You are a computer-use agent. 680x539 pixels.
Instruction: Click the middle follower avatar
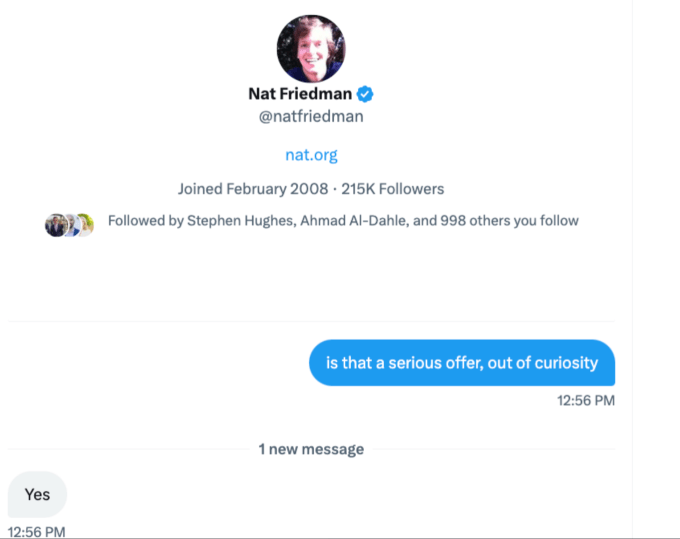(70, 224)
